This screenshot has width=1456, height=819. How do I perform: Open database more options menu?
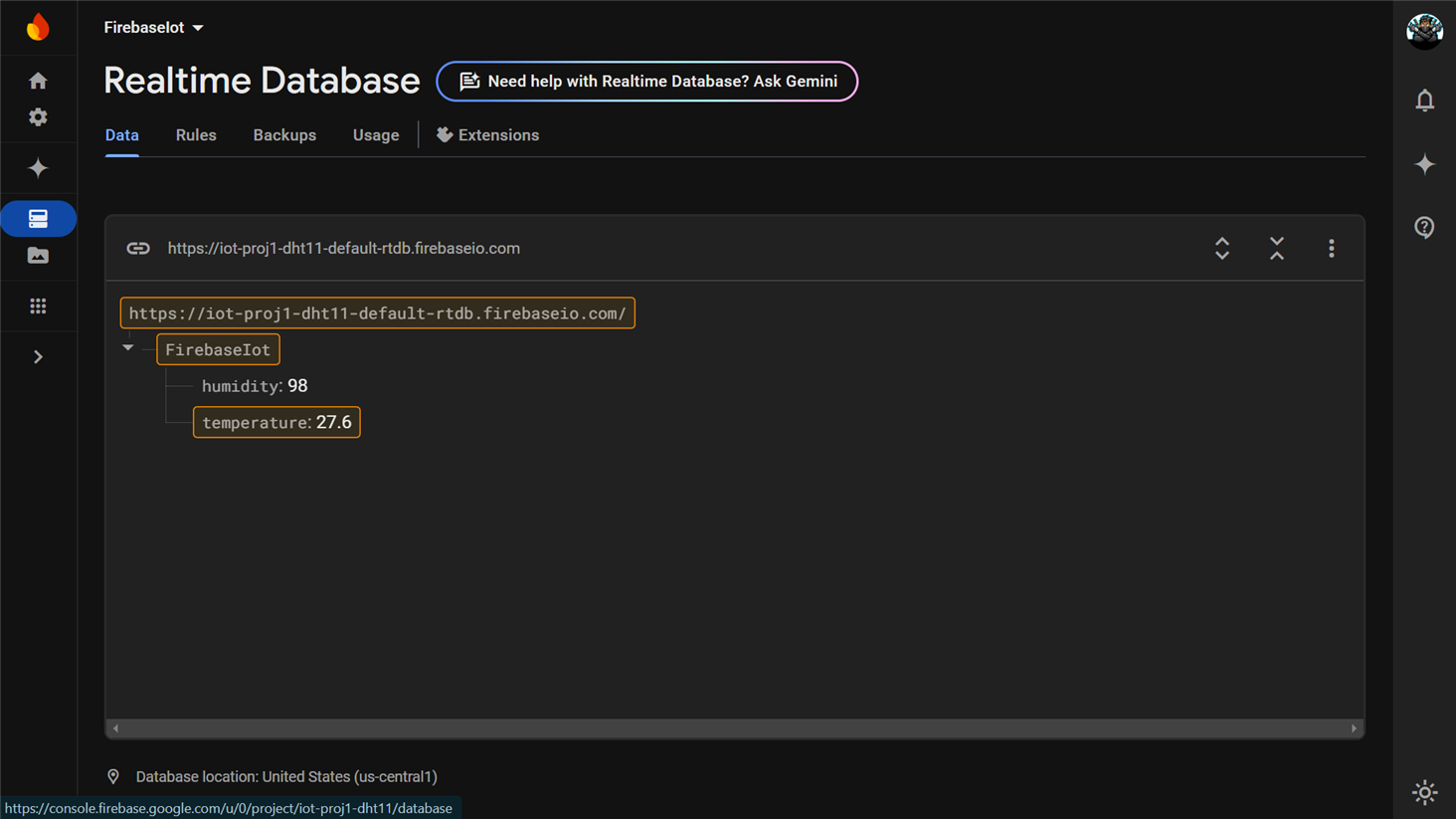1332,249
